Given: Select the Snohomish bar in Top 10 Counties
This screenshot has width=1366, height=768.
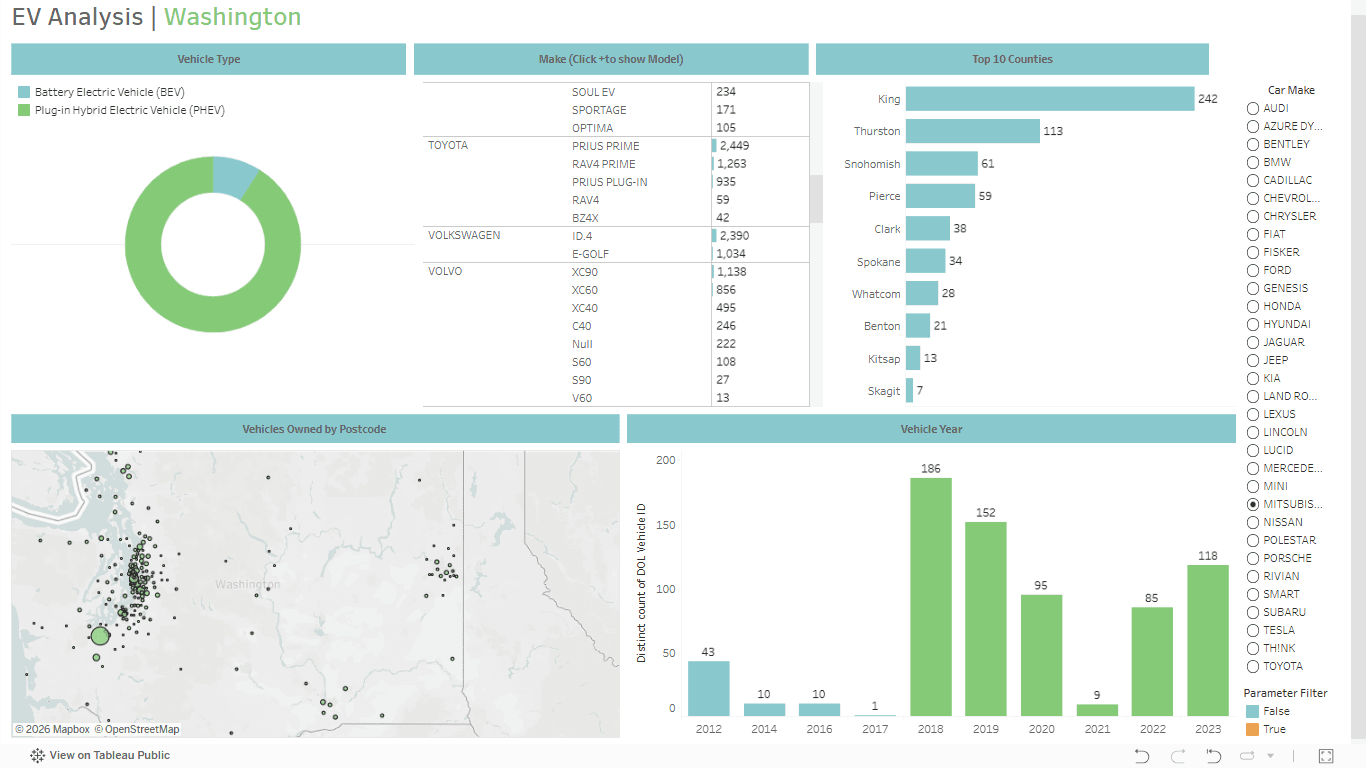Looking at the screenshot, I should [942, 164].
